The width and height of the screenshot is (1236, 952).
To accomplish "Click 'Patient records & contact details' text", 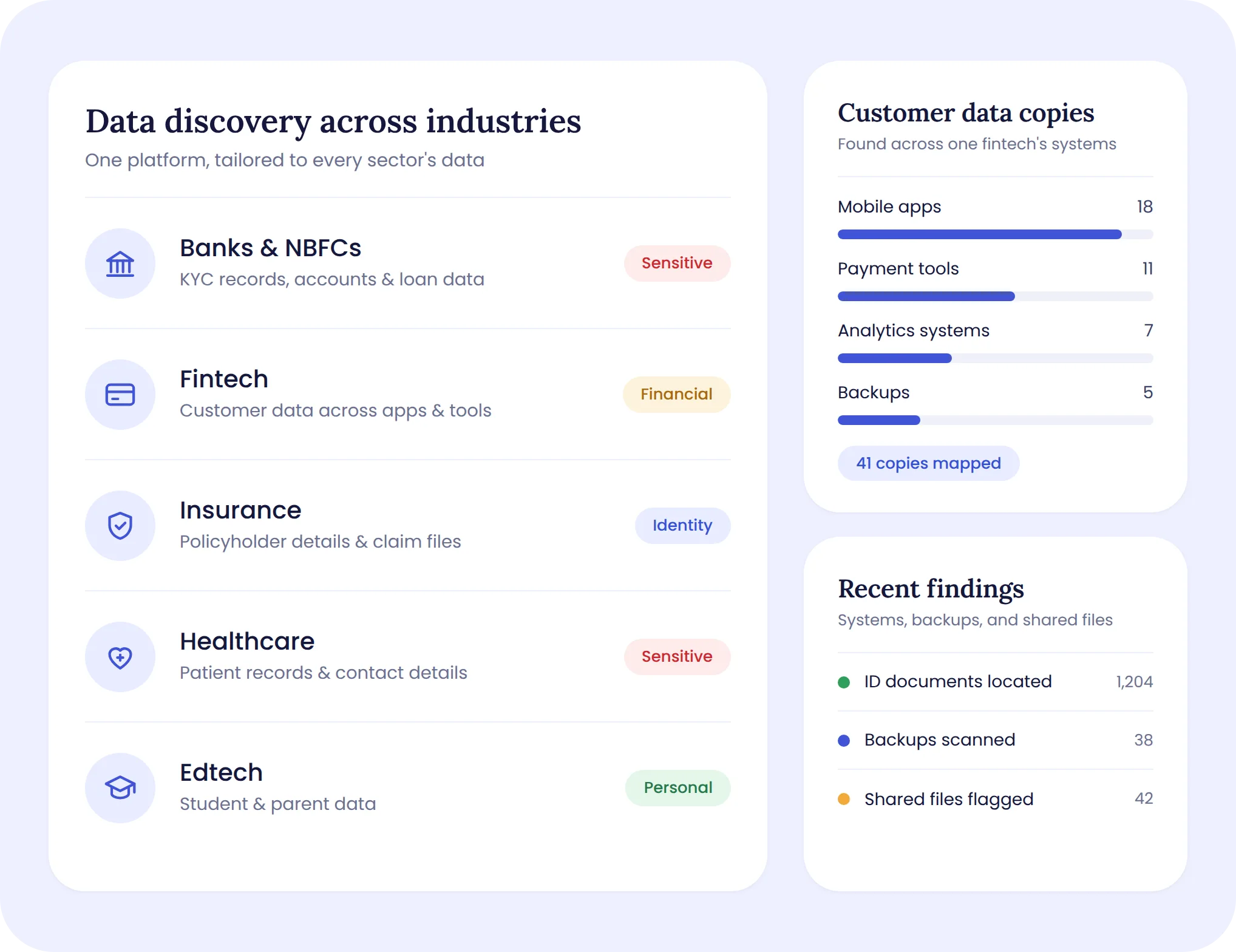I will pos(324,673).
